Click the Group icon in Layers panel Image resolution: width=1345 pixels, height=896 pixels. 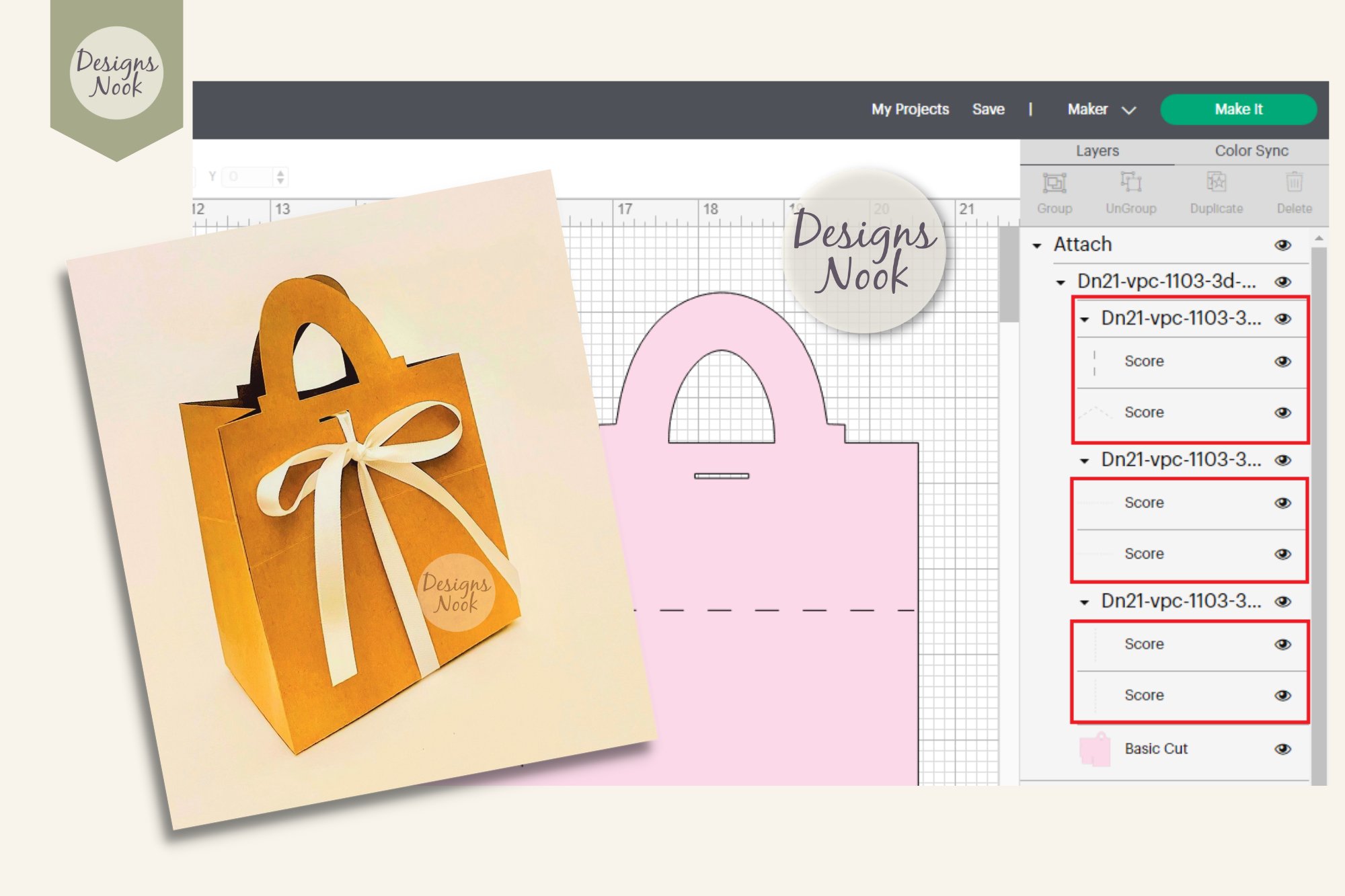coord(1054,183)
